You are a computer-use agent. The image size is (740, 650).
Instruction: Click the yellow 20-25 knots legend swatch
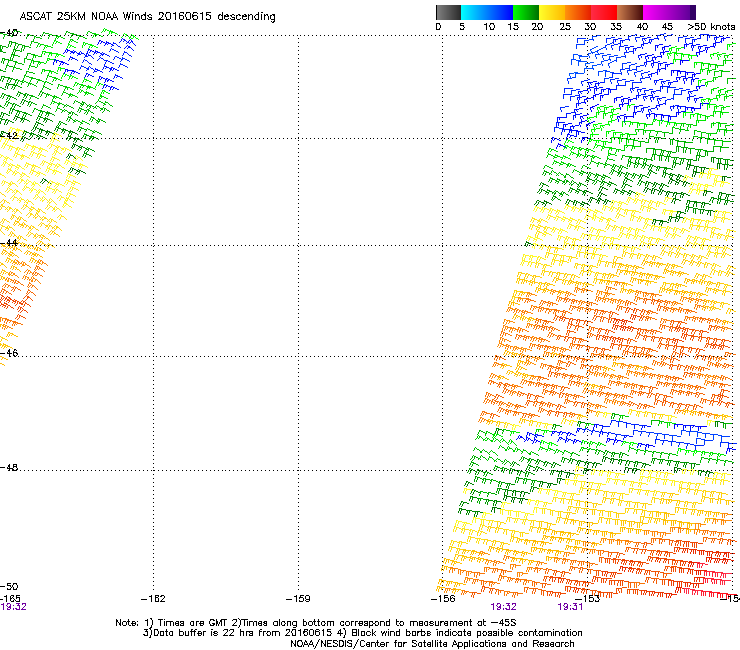click(552, 12)
